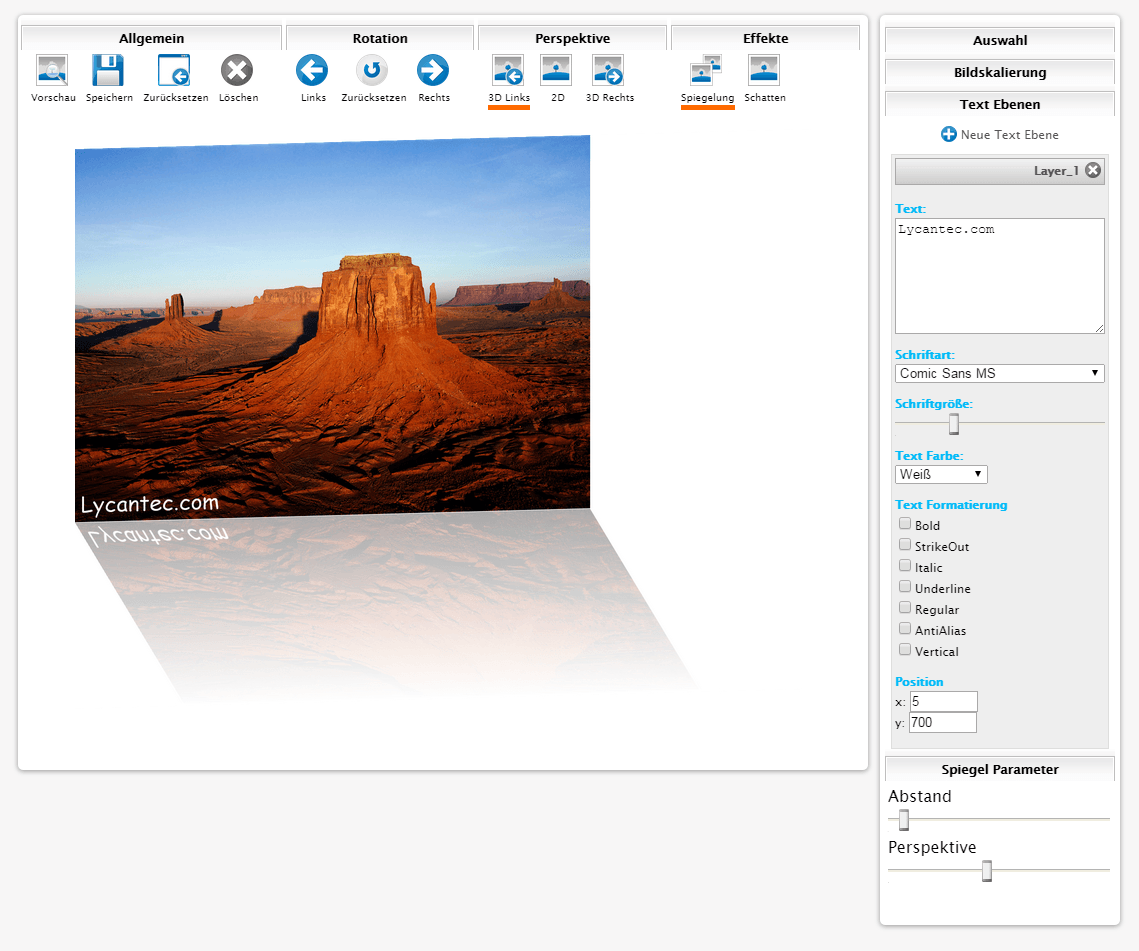This screenshot has height=951, width=1139.
Task: Expand the Auswahl panel header
Action: pyautogui.click(x=1000, y=40)
